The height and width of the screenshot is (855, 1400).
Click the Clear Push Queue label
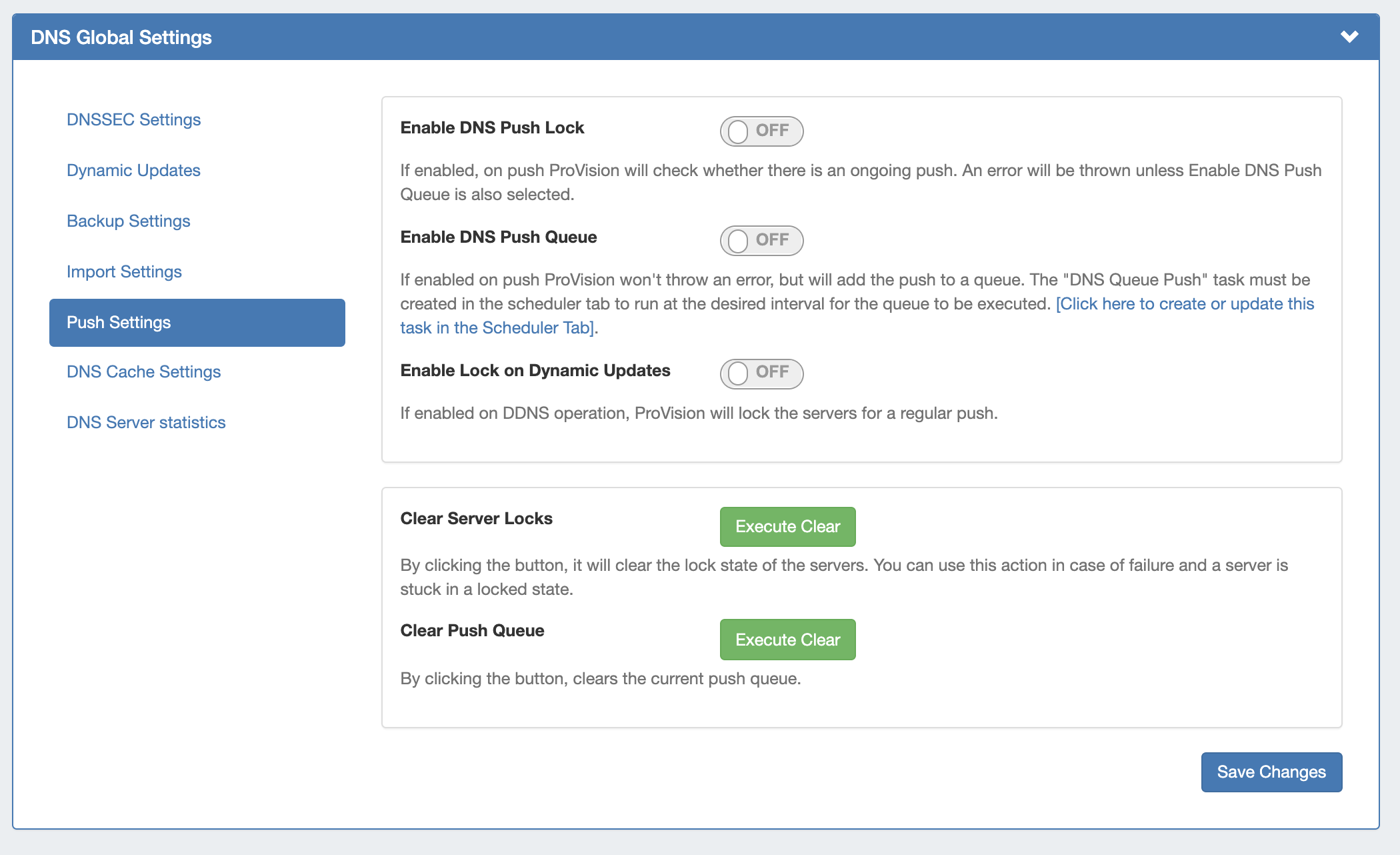click(472, 630)
